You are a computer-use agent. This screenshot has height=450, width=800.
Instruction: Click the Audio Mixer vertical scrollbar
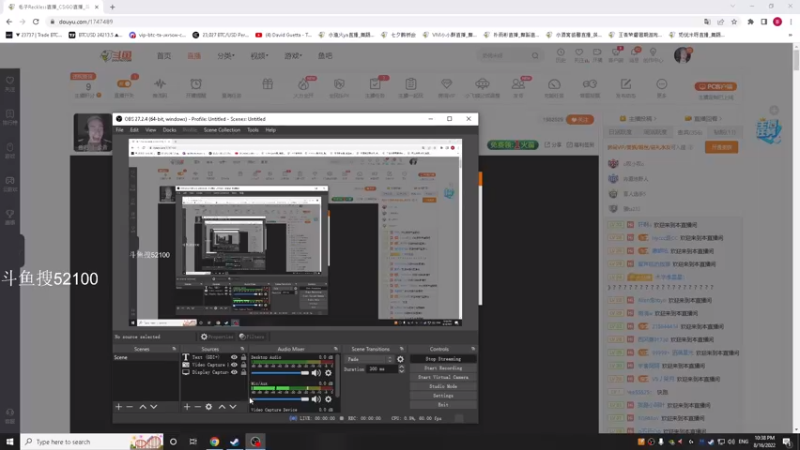[x=338, y=375]
